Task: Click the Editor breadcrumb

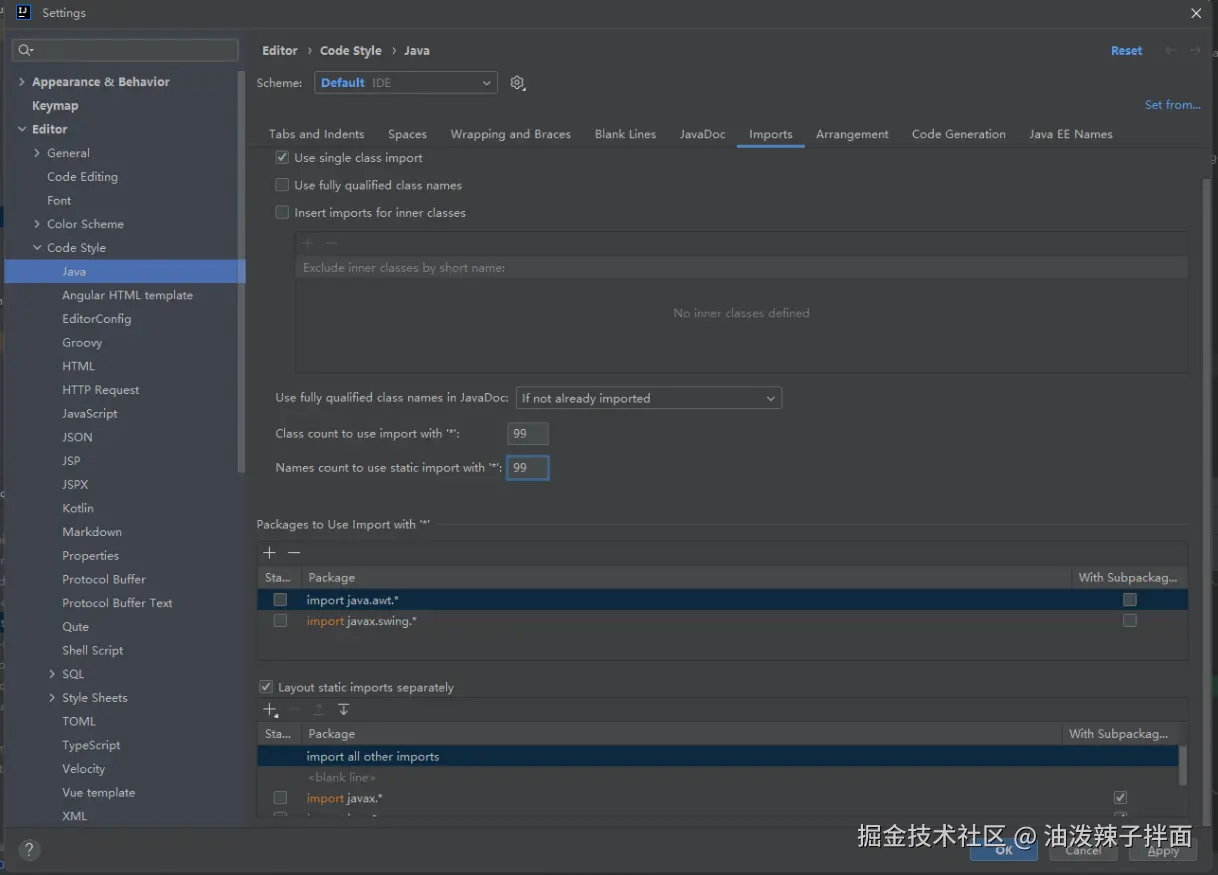Action: click(280, 51)
